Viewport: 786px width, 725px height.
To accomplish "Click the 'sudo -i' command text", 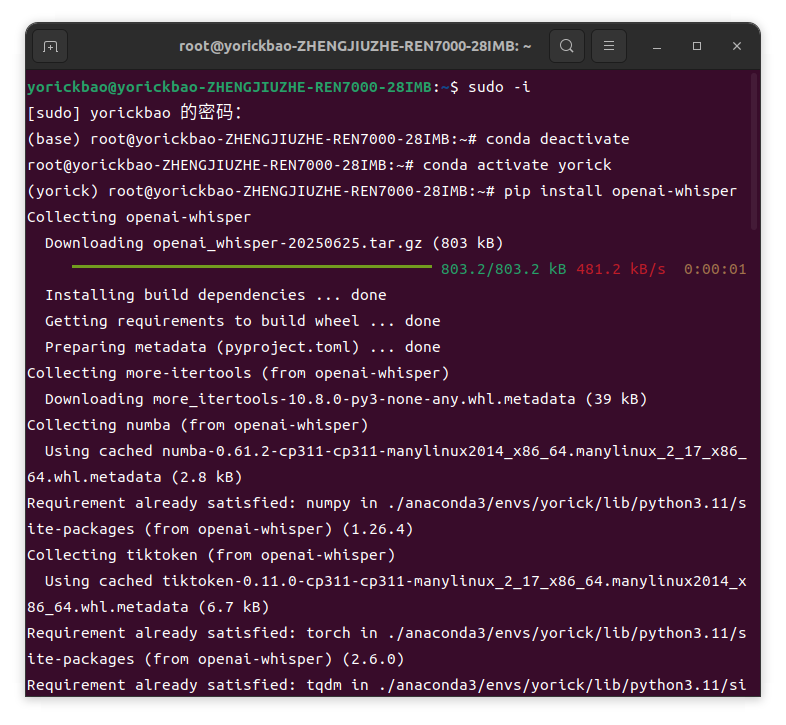I will point(499,87).
